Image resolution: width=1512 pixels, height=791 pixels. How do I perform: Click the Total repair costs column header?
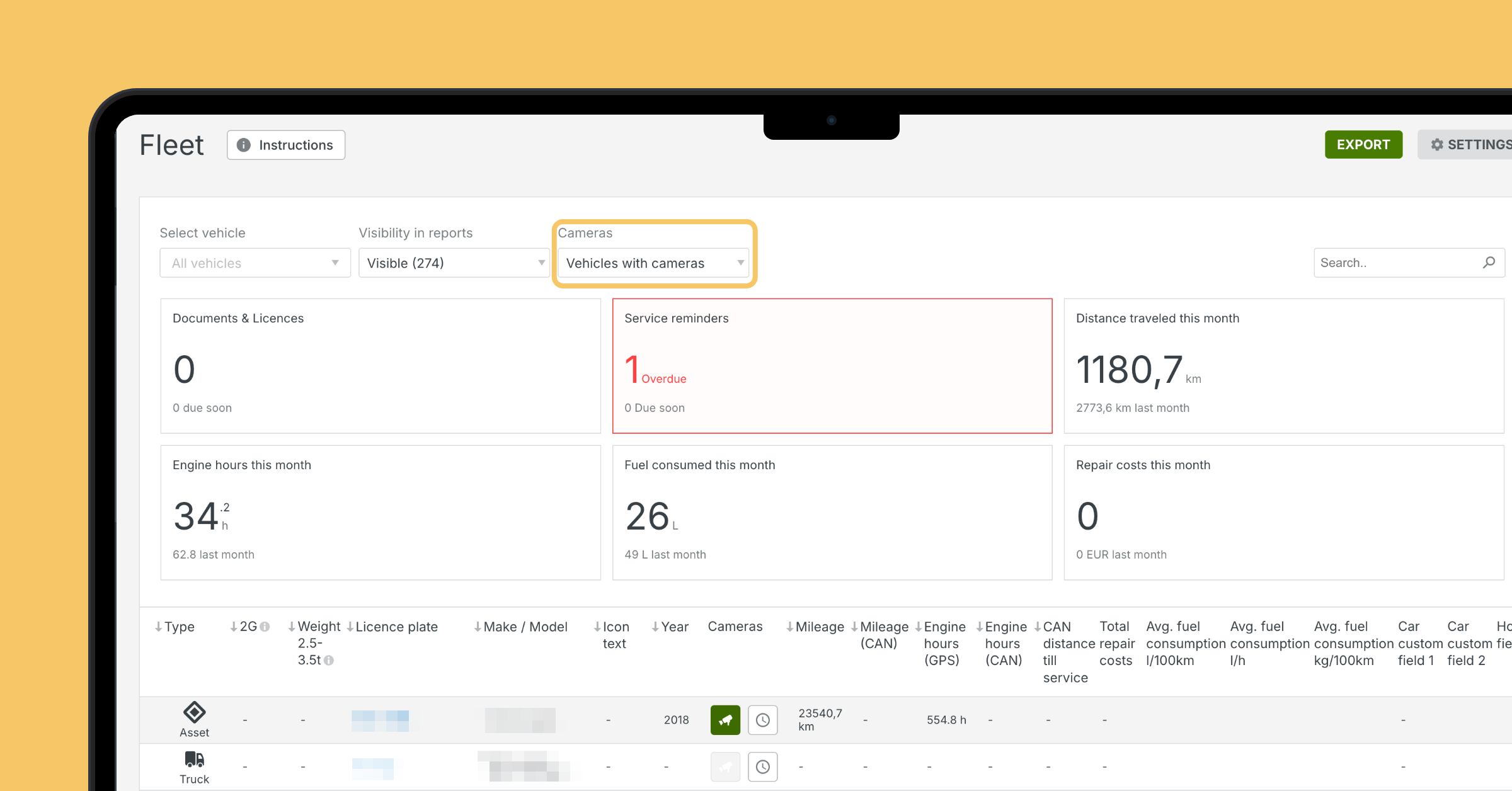pyautogui.click(x=1117, y=643)
